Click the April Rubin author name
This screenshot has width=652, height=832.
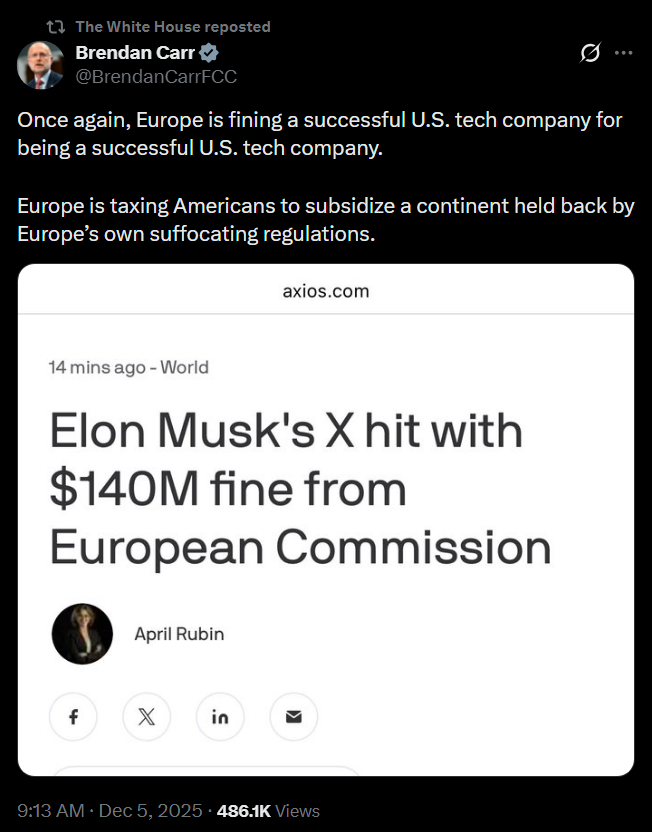coord(179,634)
